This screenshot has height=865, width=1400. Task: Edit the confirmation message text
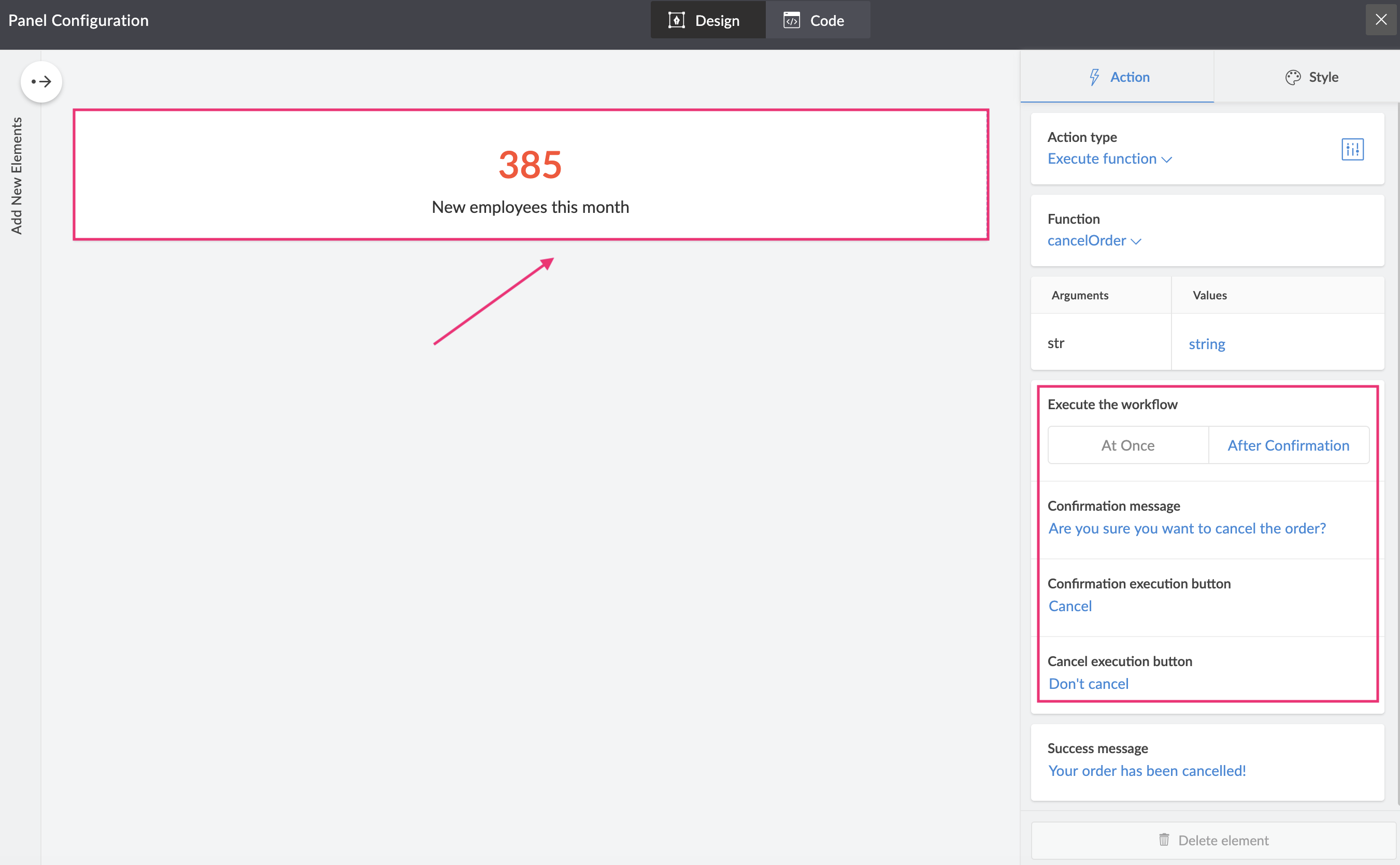[1187, 528]
